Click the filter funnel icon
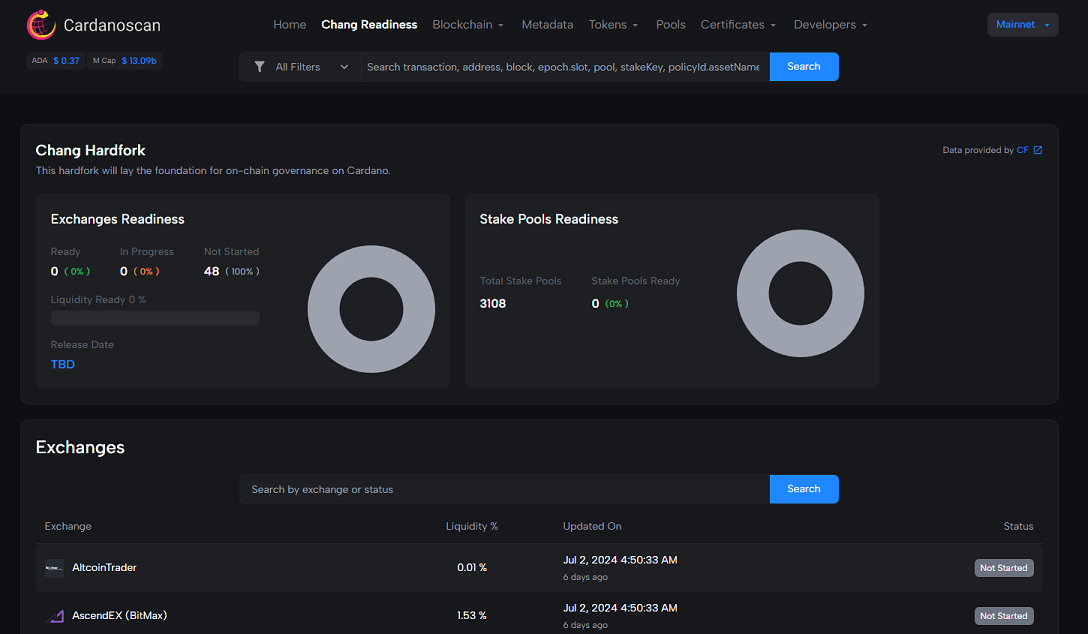Viewport: 1088px width, 634px height. click(260, 67)
